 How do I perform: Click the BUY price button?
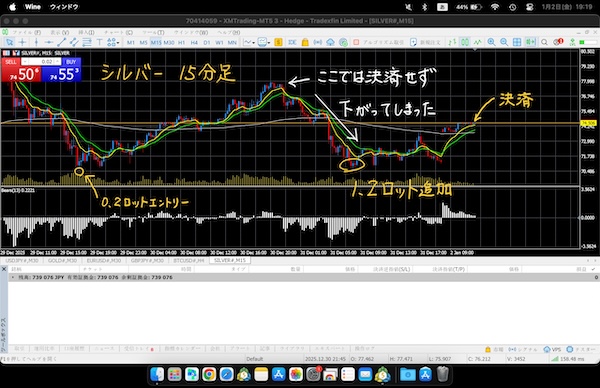[61, 73]
